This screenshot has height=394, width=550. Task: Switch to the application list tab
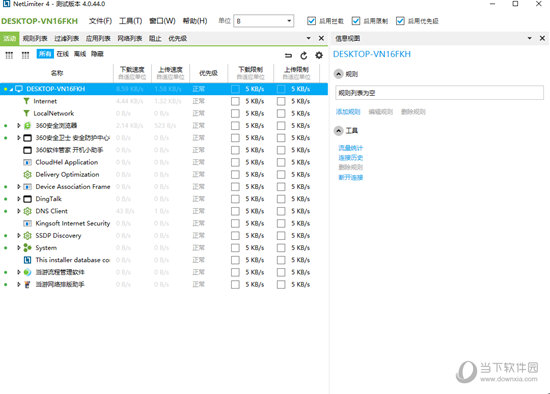pyautogui.click(x=98, y=38)
